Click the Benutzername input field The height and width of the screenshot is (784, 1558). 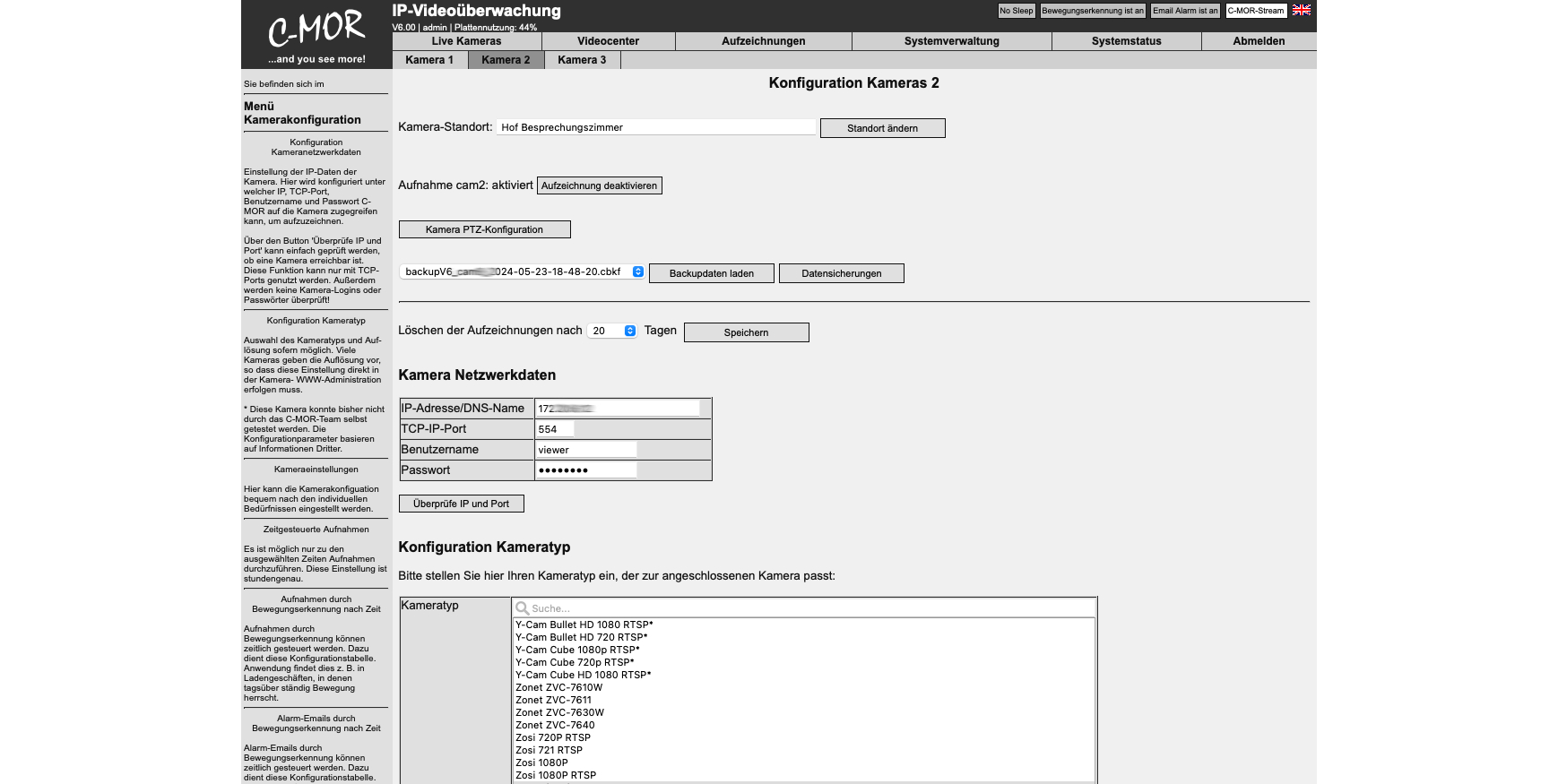point(586,450)
